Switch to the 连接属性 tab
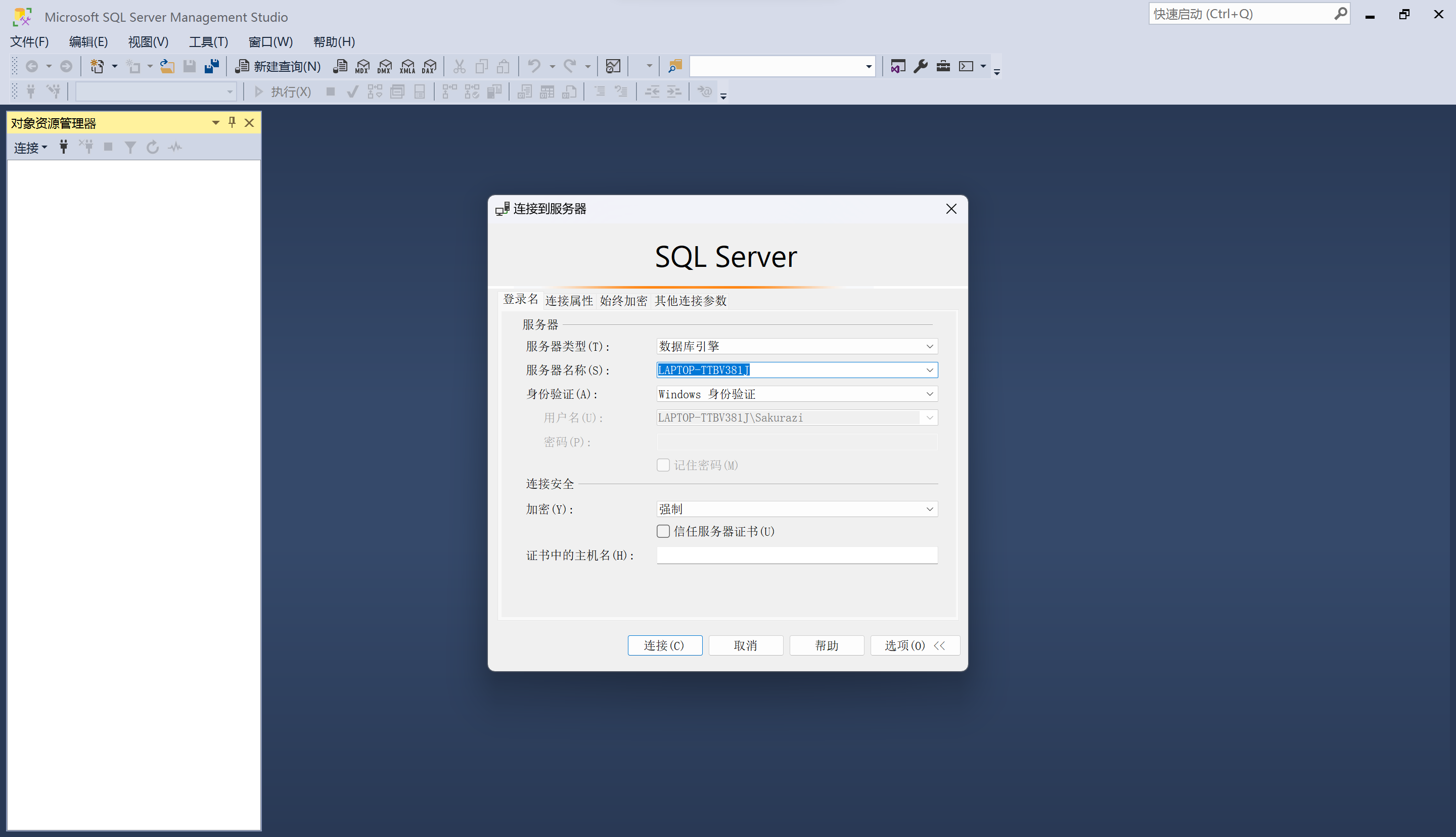The height and width of the screenshot is (837, 1456). tap(569, 300)
